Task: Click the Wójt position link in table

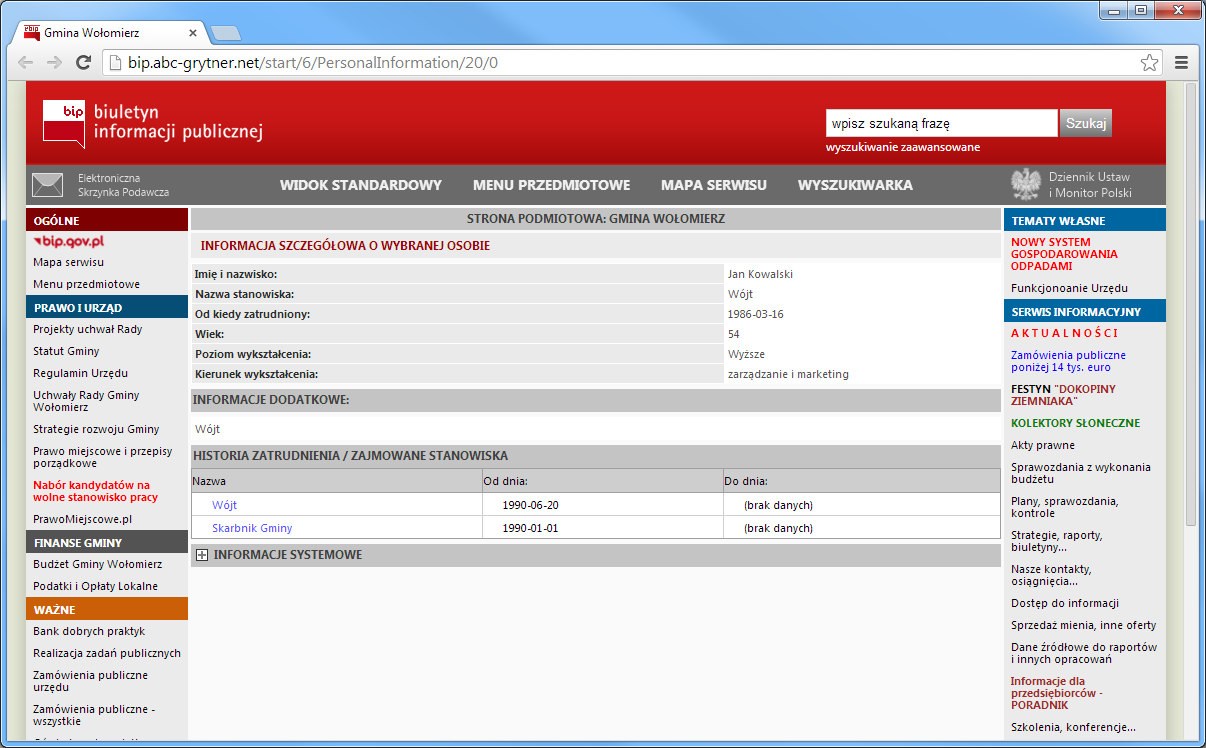Action: coord(224,505)
